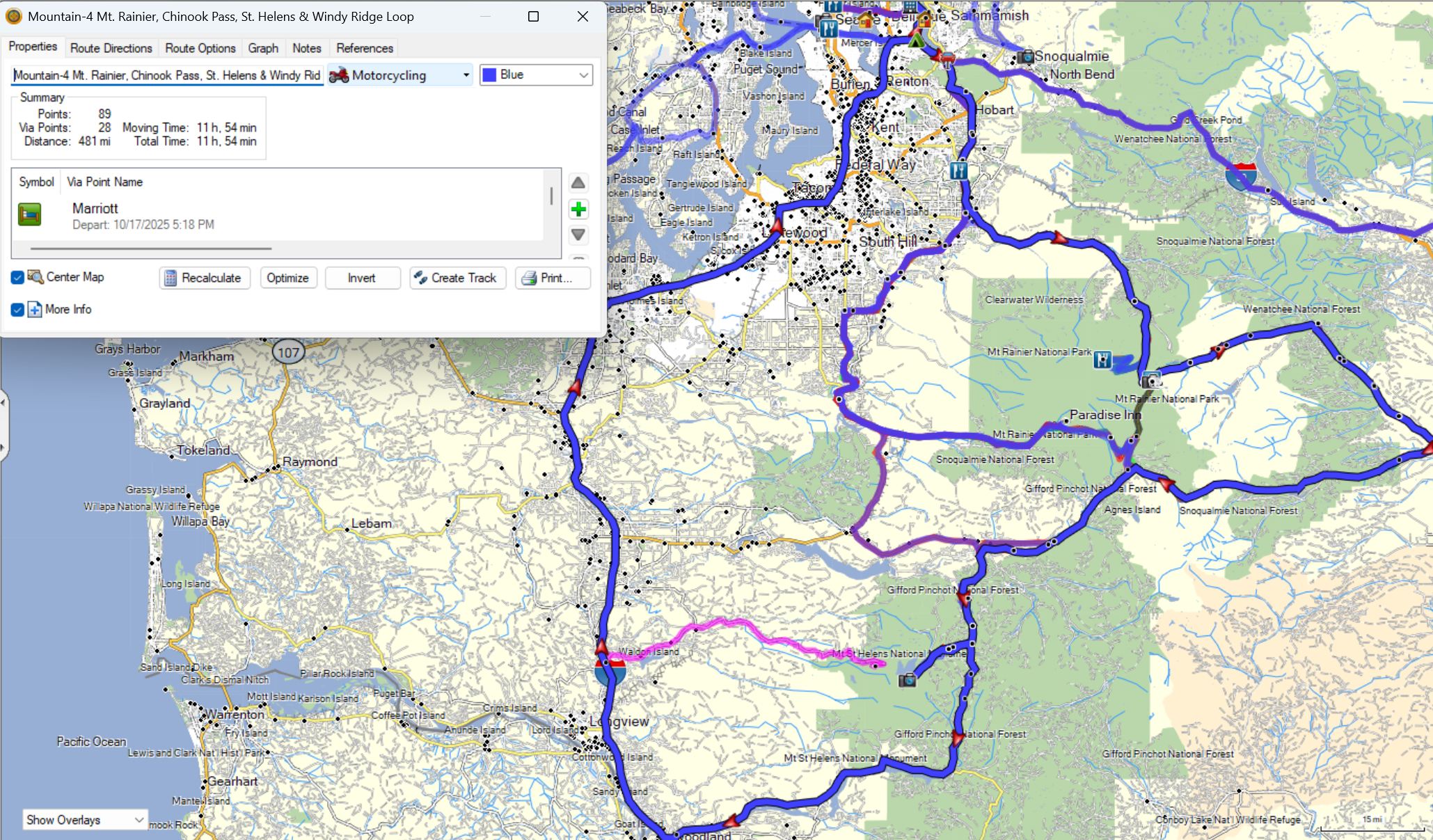Viewport: 1433px width, 840px height.
Task: Click the Marriott lodging symbol icon
Action: 30,214
